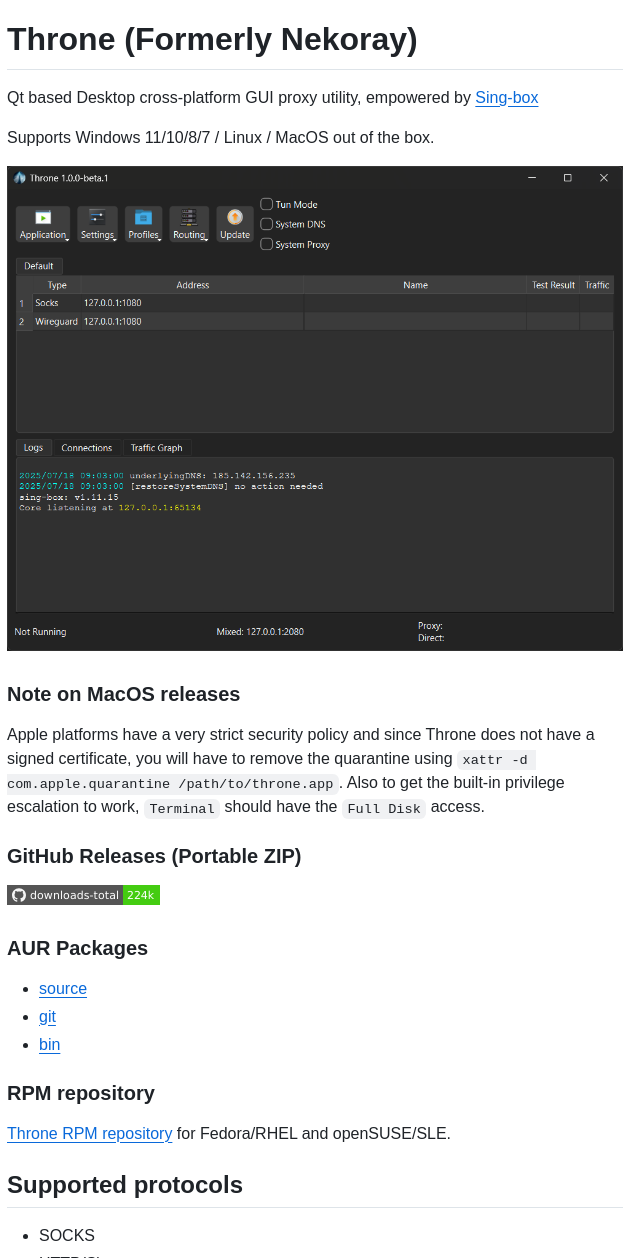Open the AUR source package link
This screenshot has width=629, height=1258.
click(x=63, y=989)
